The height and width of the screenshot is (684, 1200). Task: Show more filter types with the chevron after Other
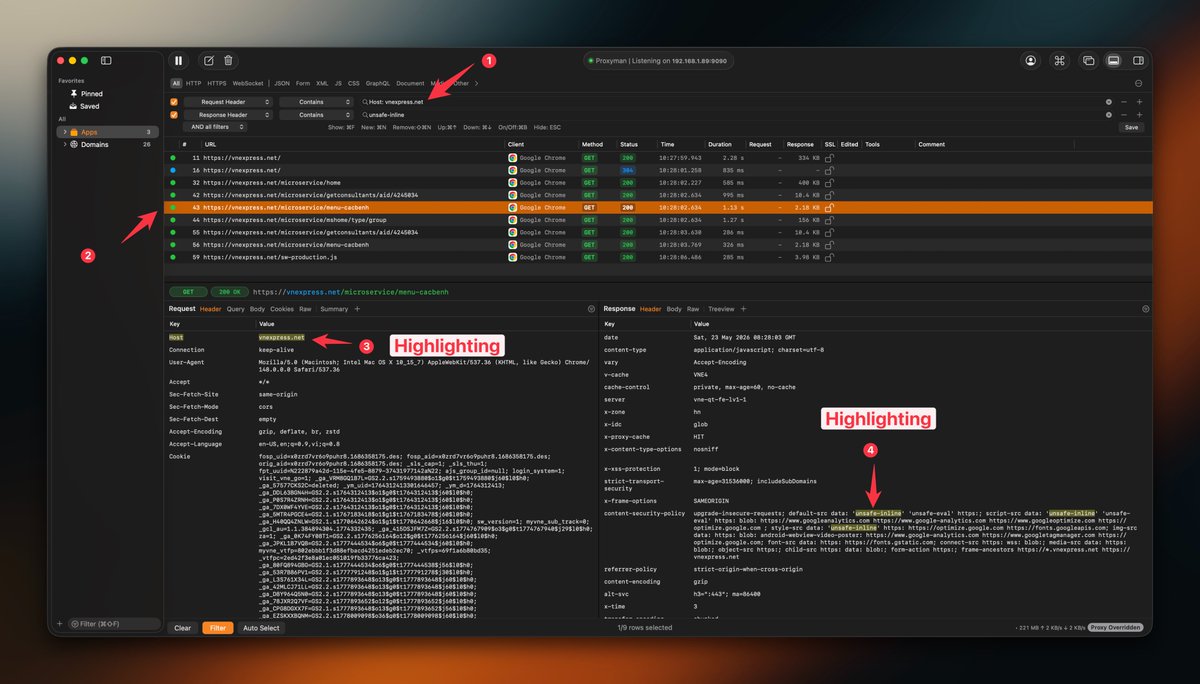coord(476,83)
